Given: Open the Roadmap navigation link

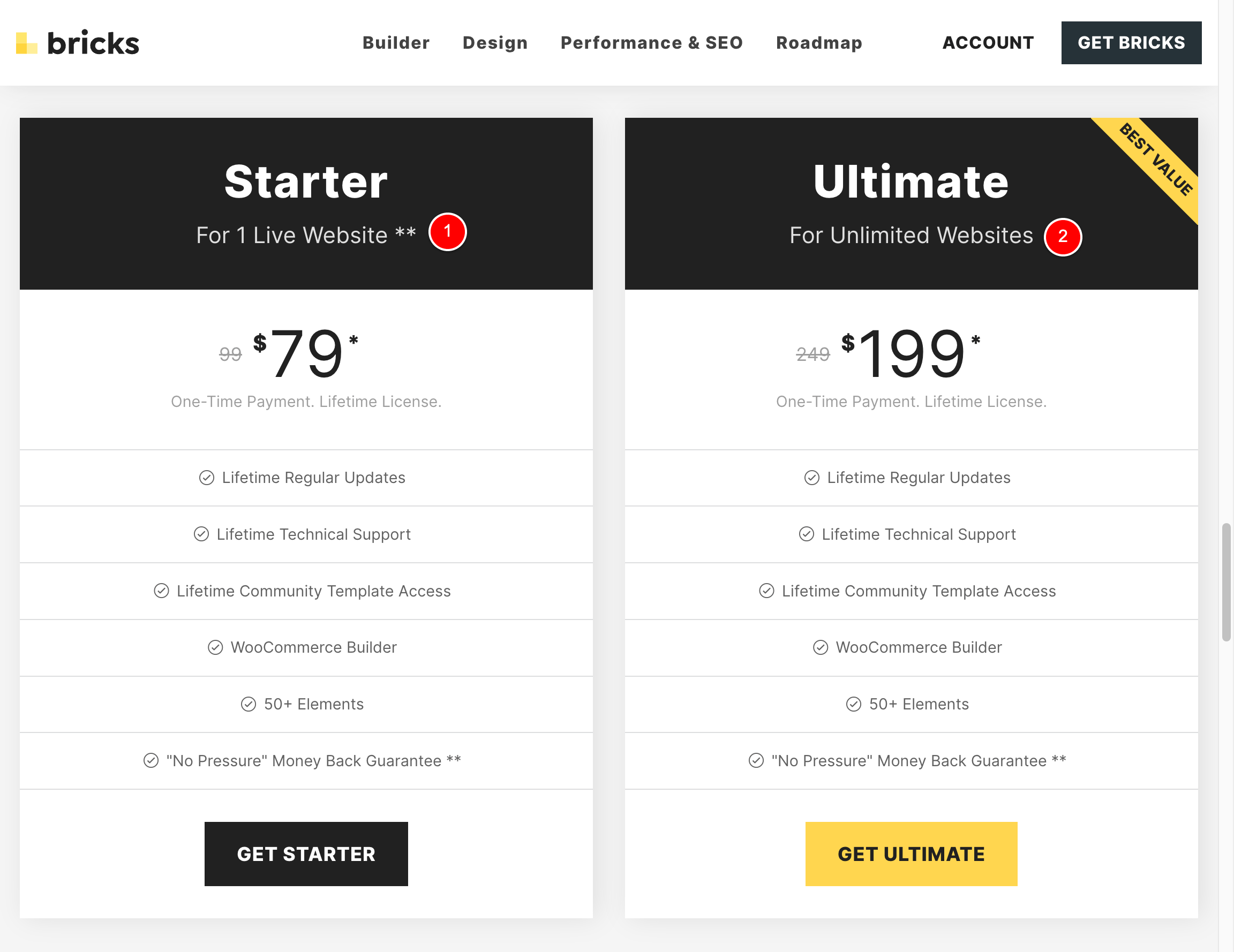Looking at the screenshot, I should coord(819,43).
